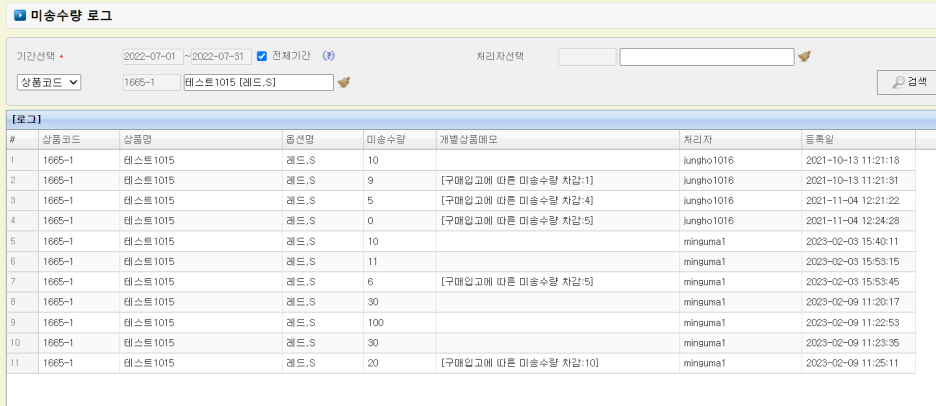Image resolution: width=936 pixels, height=406 pixels.
Task: Click date 2021-11-04 12:24:28
Action: [852, 221]
